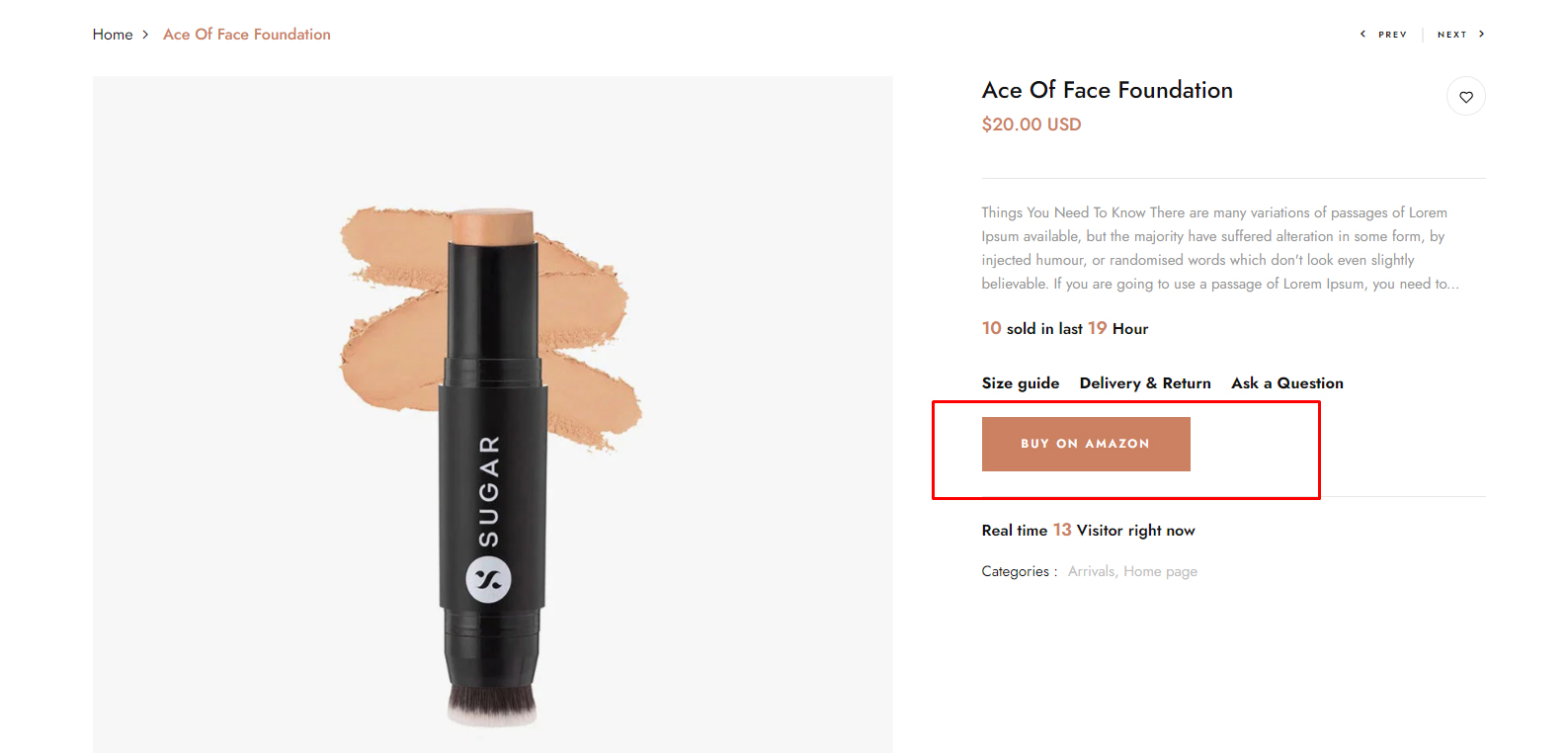1568x753 pixels.
Task: Click the $20.00 USD price
Action: coord(1031,125)
